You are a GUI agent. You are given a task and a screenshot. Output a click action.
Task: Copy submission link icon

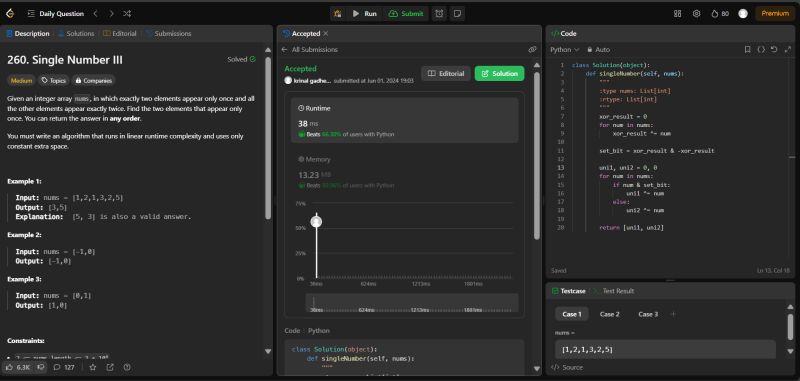tap(532, 49)
